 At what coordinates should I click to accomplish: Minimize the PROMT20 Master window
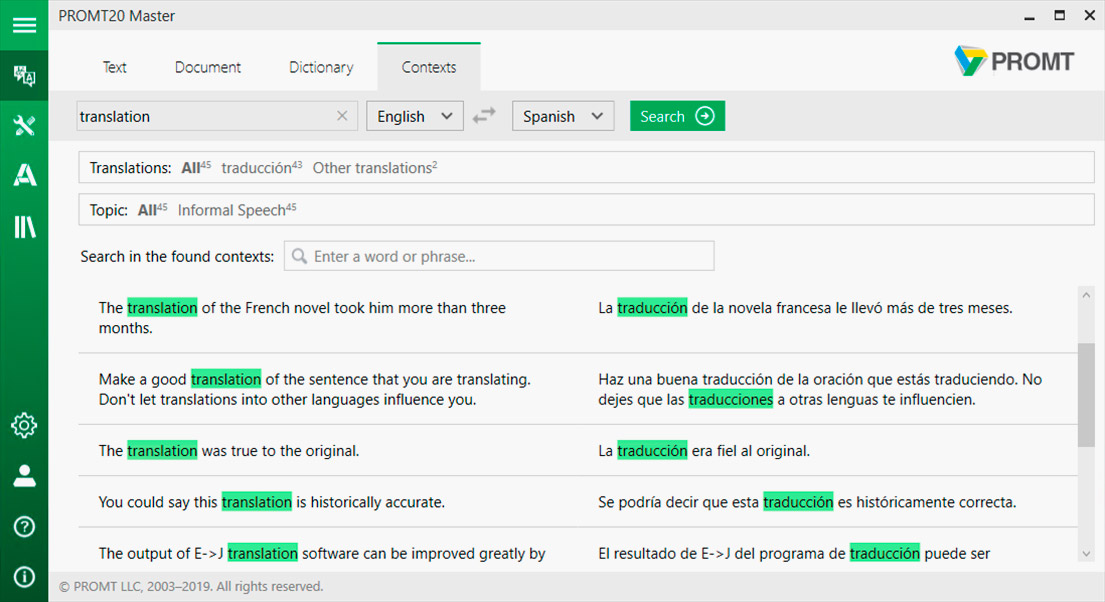[1030, 16]
